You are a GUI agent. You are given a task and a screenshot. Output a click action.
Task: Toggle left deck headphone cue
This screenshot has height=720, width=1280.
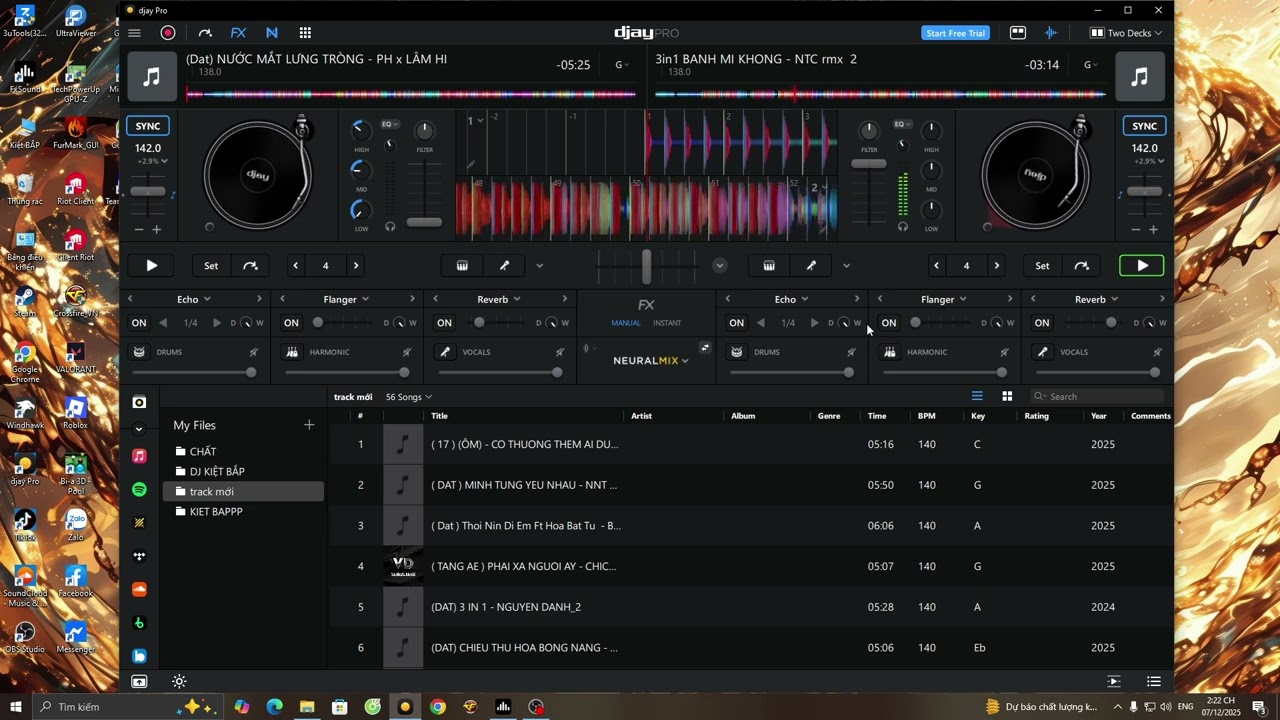[390, 227]
